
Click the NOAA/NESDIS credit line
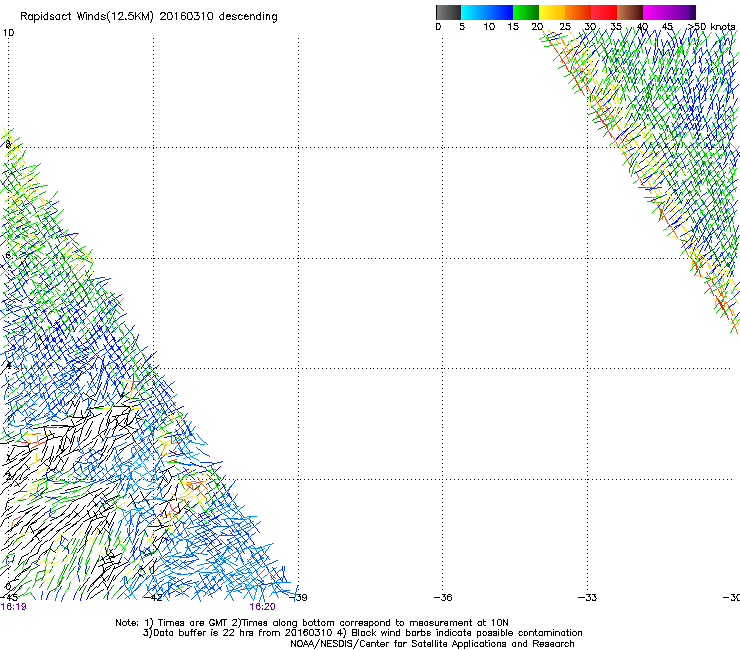(x=432, y=644)
